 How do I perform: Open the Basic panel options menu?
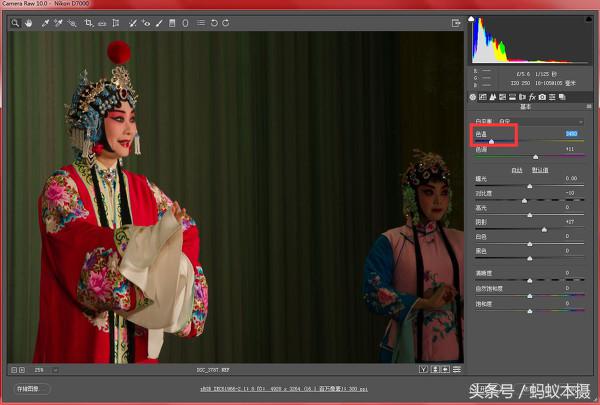(x=589, y=106)
